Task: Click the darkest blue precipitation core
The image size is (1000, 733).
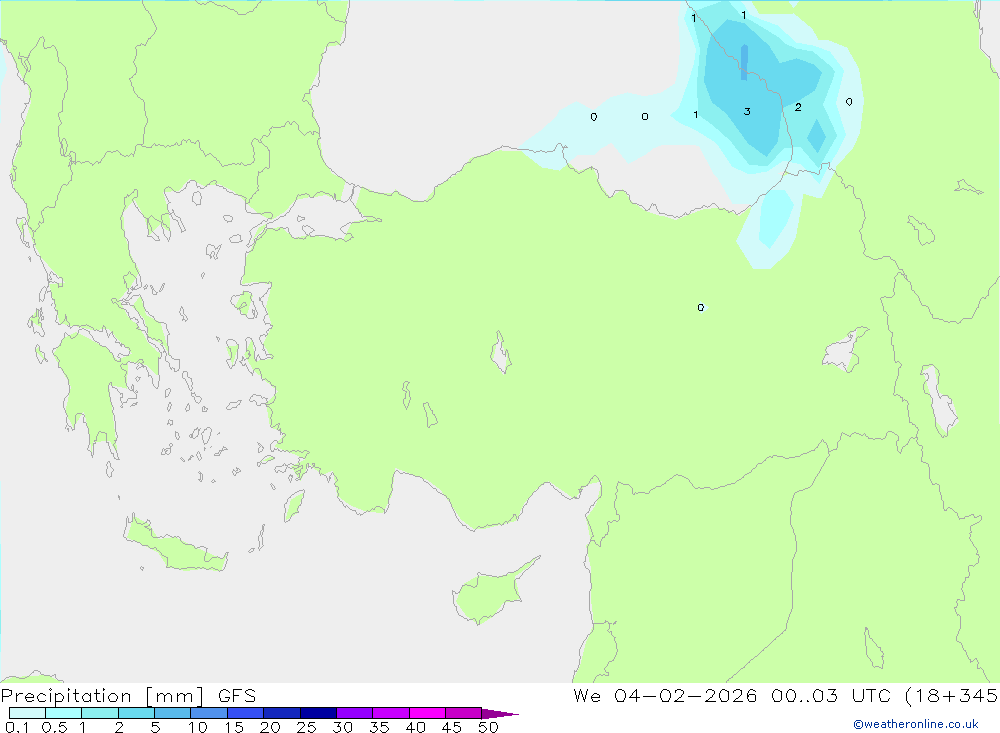Action: coord(744,62)
